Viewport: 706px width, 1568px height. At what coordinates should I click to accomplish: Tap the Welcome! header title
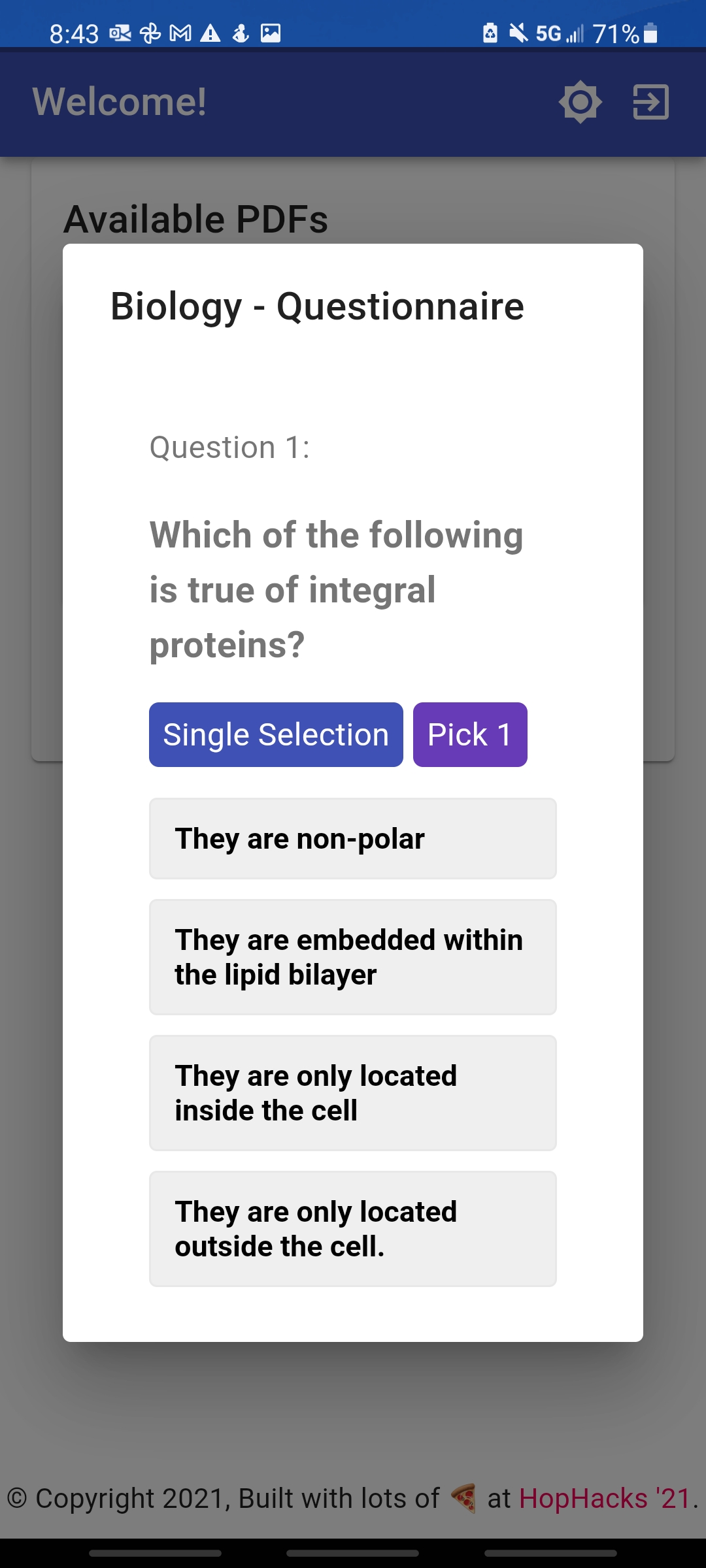tap(120, 102)
